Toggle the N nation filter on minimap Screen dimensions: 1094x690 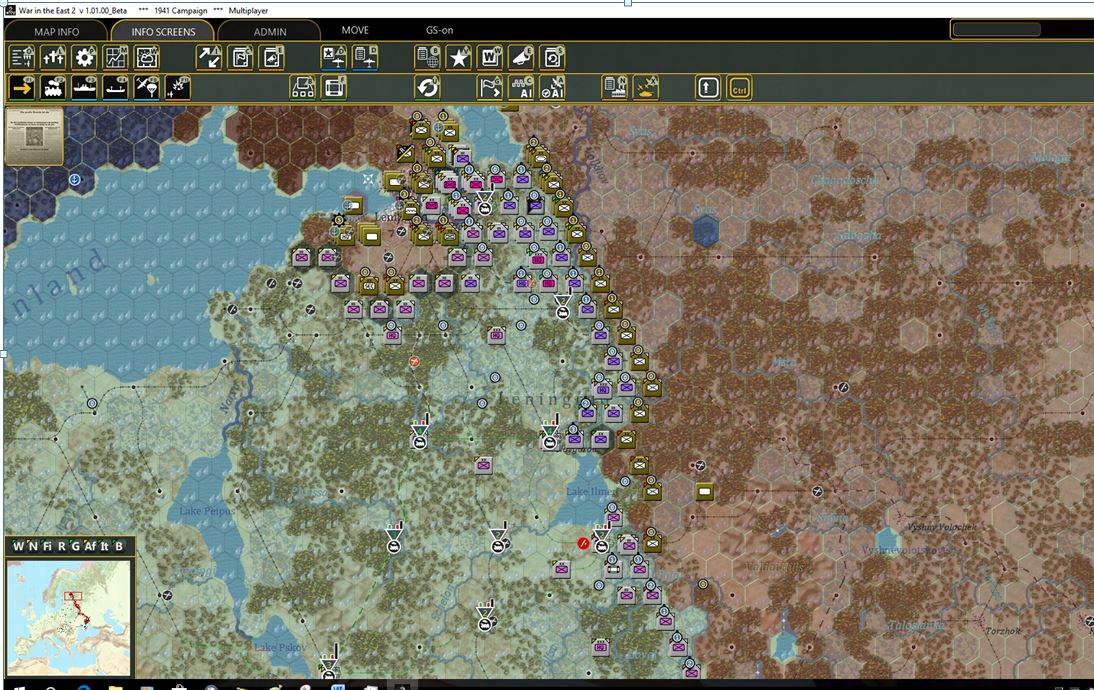pyautogui.click(x=33, y=546)
